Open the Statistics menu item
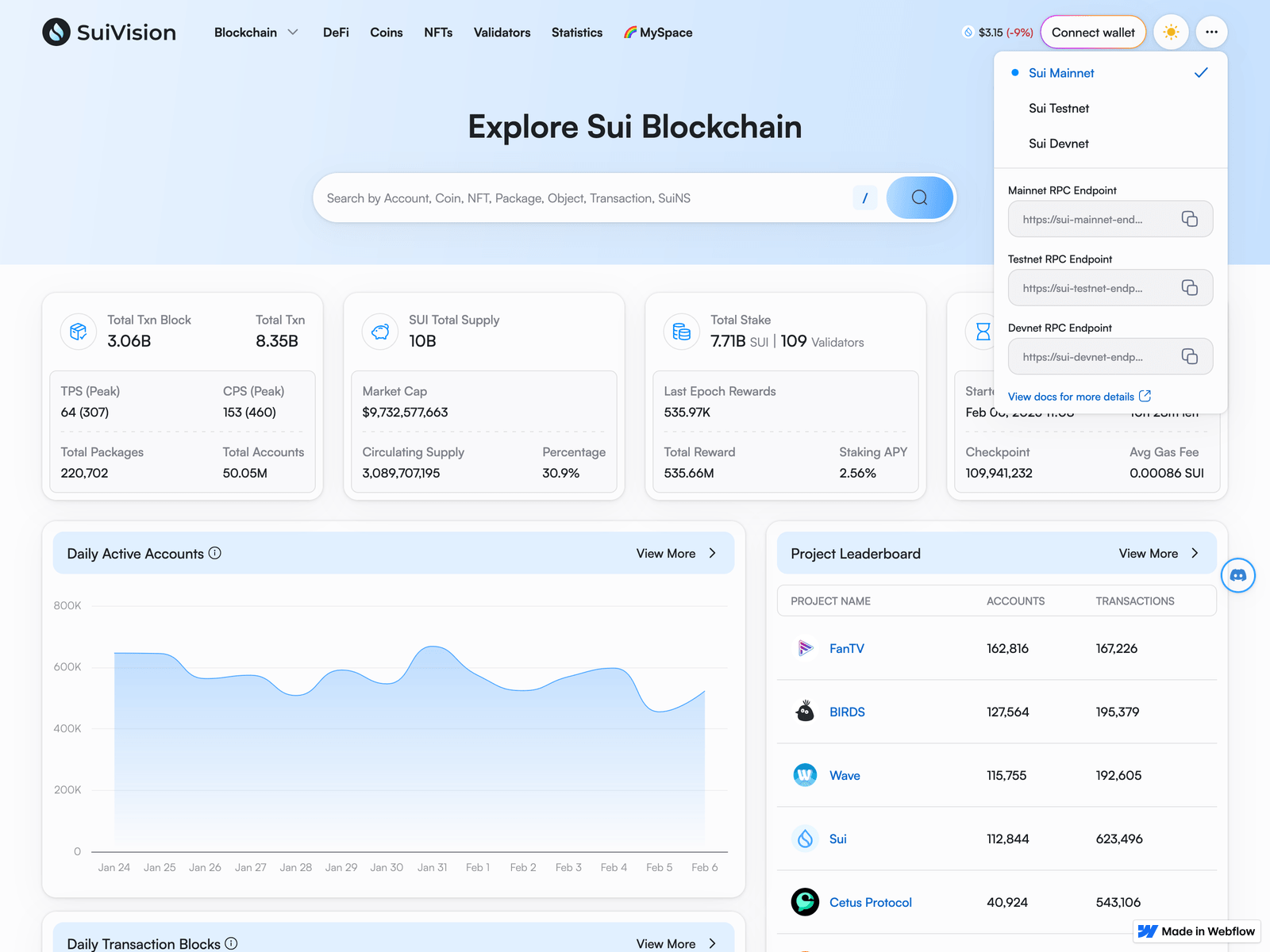This screenshot has height=952, width=1270. pos(577,33)
